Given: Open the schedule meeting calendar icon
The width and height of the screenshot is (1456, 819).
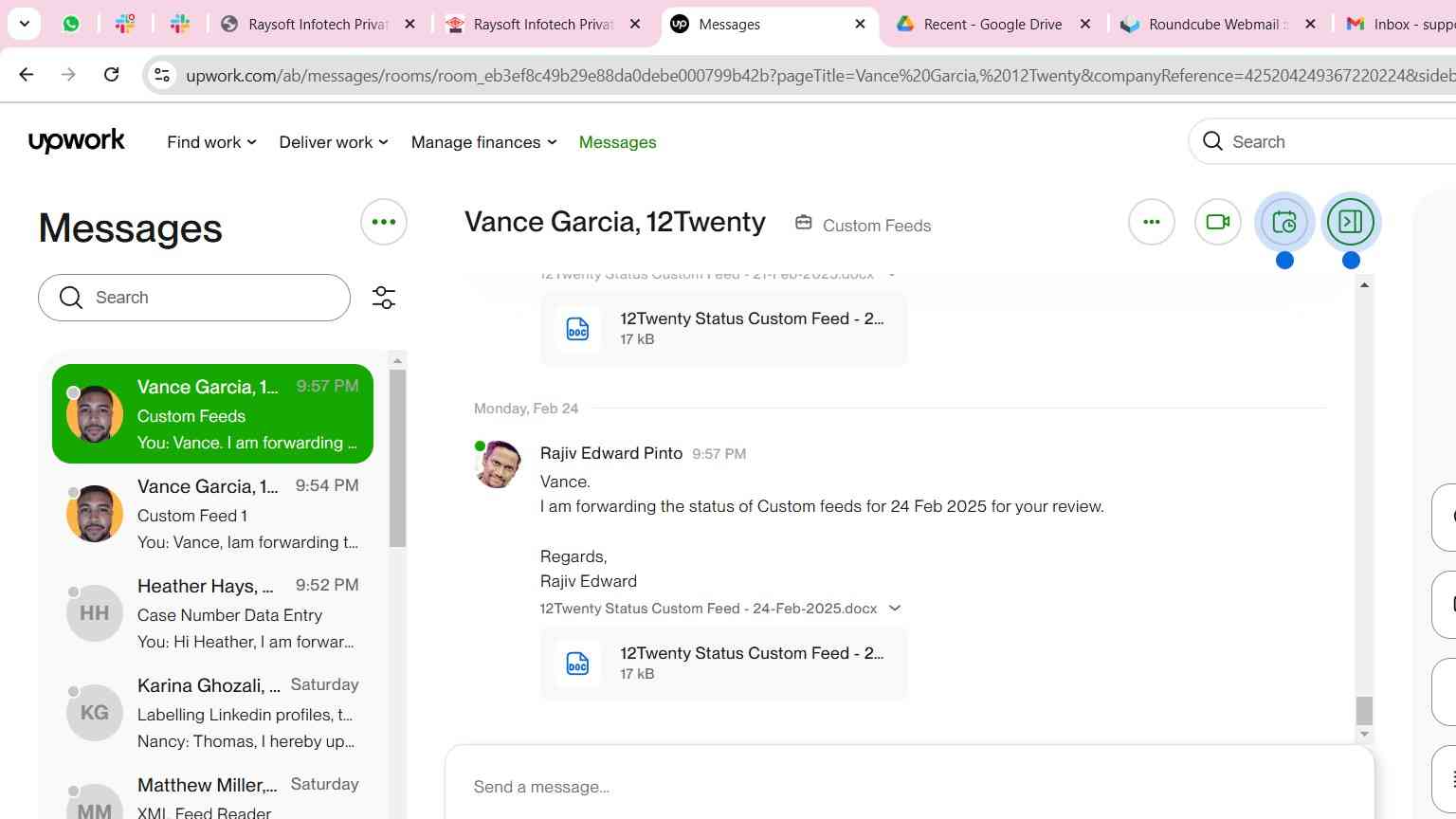Looking at the screenshot, I should 1284,222.
